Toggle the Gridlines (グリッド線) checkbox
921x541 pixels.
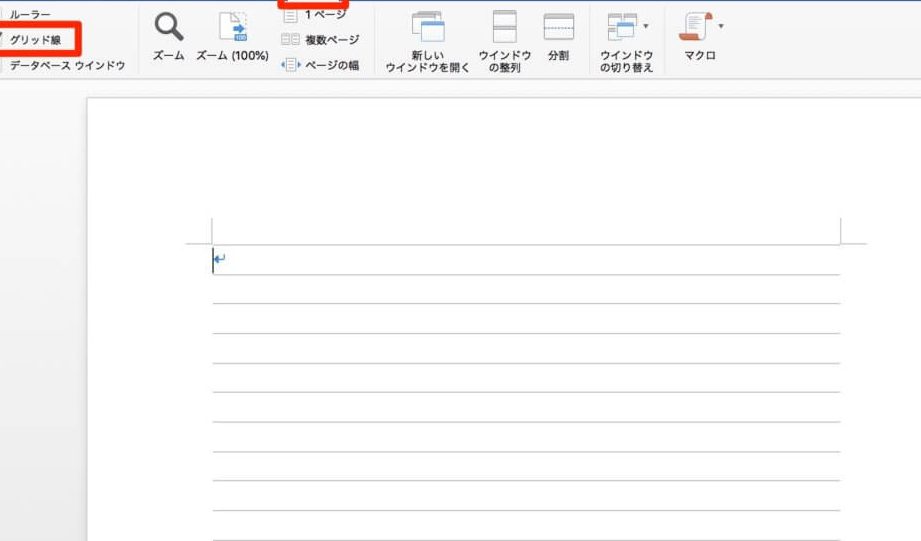tap(31, 40)
